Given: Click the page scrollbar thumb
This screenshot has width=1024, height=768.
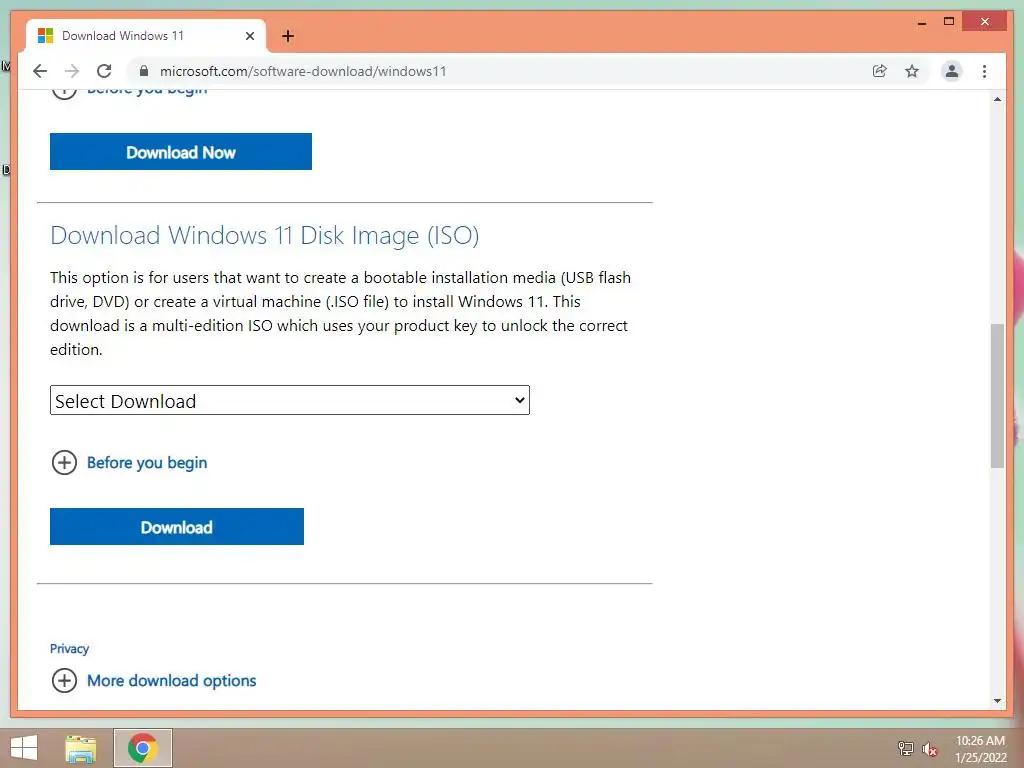Looking at the screenshot, I should click(x=997, y=396).
